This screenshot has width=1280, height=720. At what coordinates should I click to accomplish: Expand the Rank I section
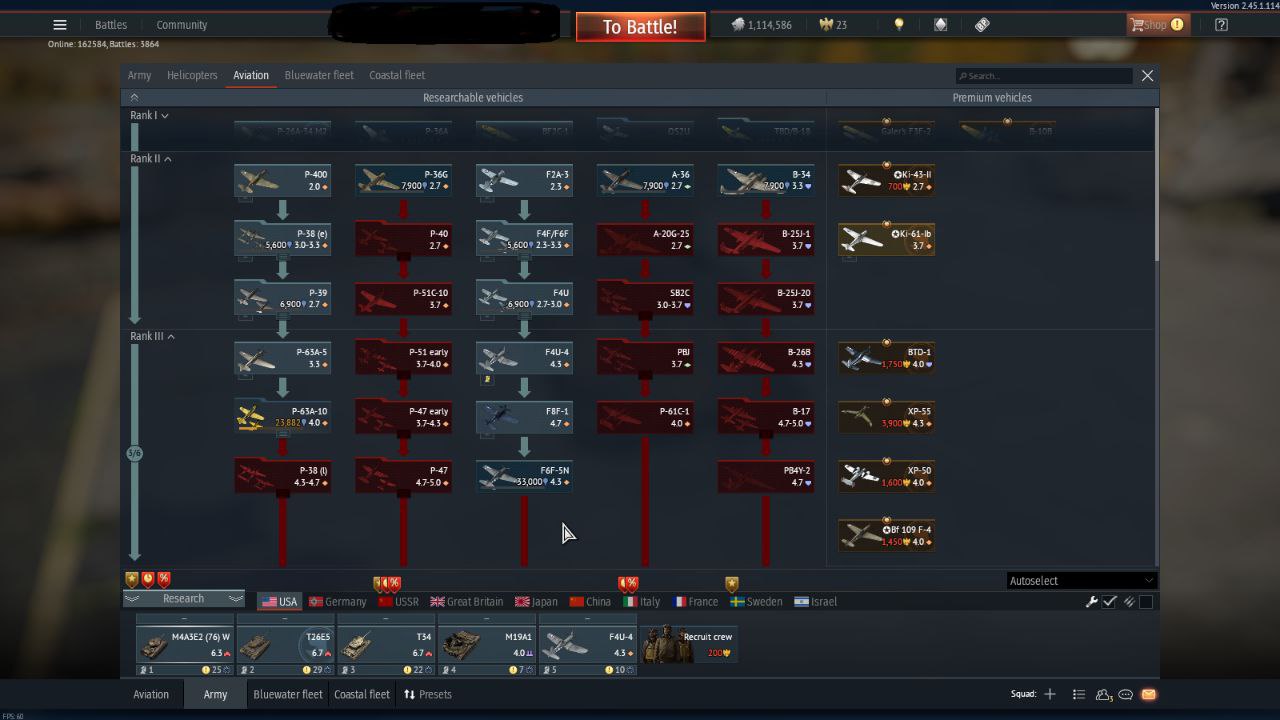click(x=149, y=116)
